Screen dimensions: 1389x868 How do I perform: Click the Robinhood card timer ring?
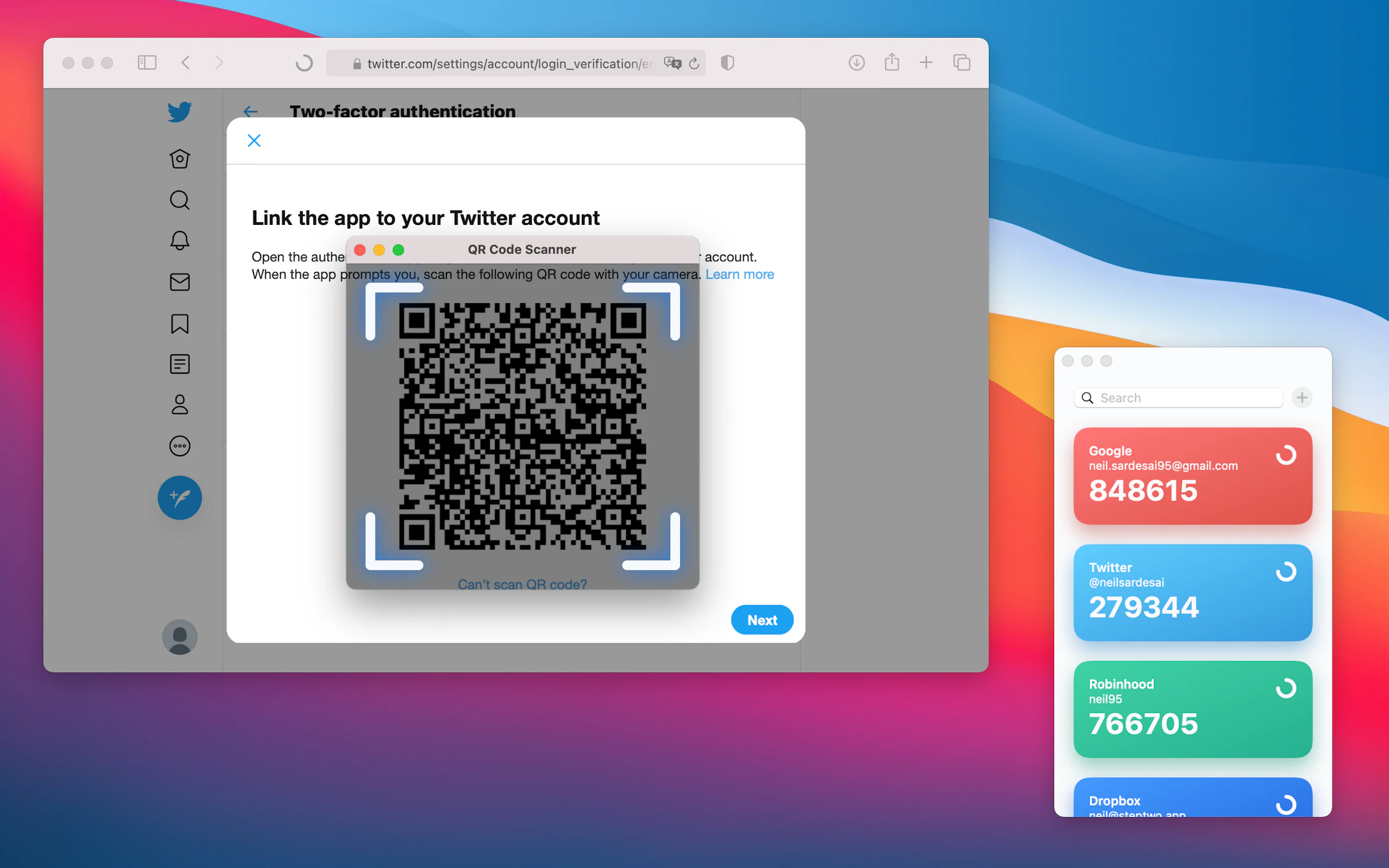pyautogui.click(x=1286, y=688)
